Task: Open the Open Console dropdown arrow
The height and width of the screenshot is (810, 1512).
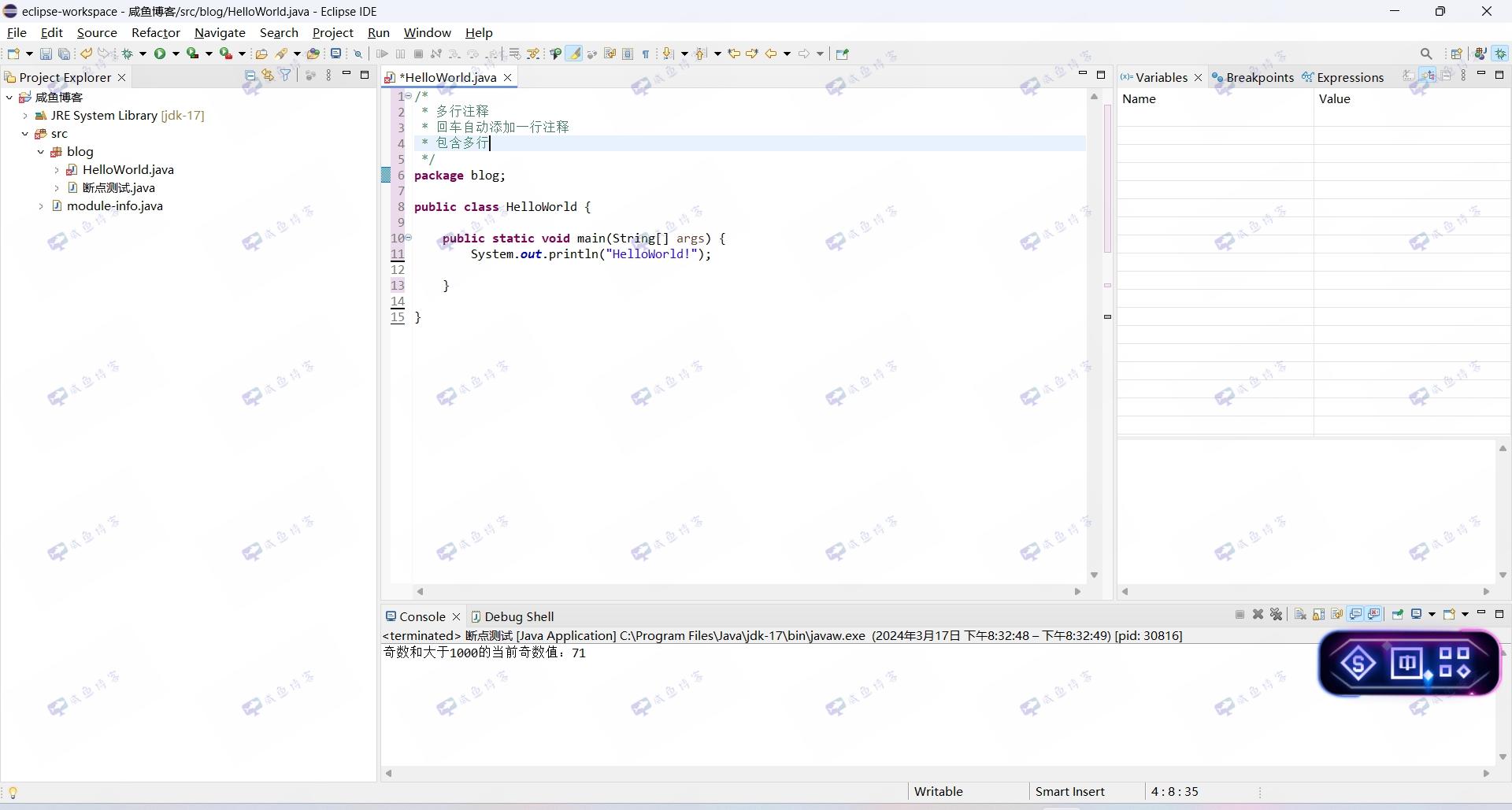Action: pos(1465,614)
